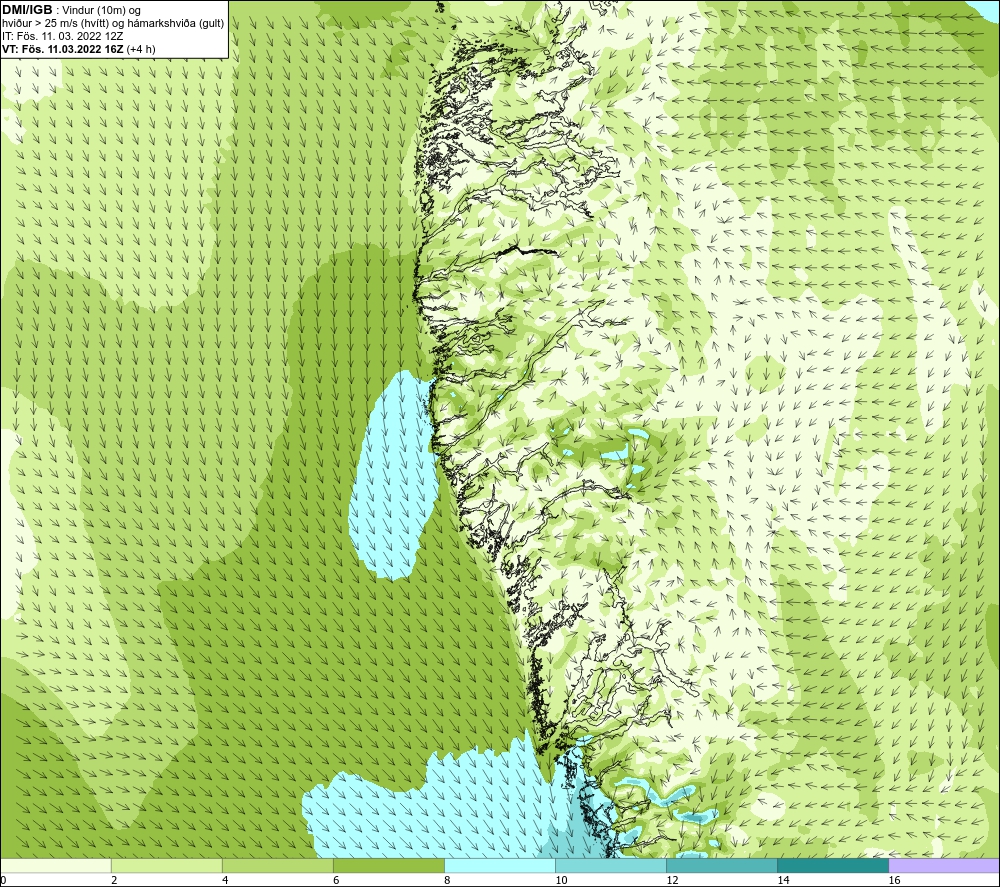Click the legend scale label "8"
Screen dimensions: 1000x887
(447, 881)
